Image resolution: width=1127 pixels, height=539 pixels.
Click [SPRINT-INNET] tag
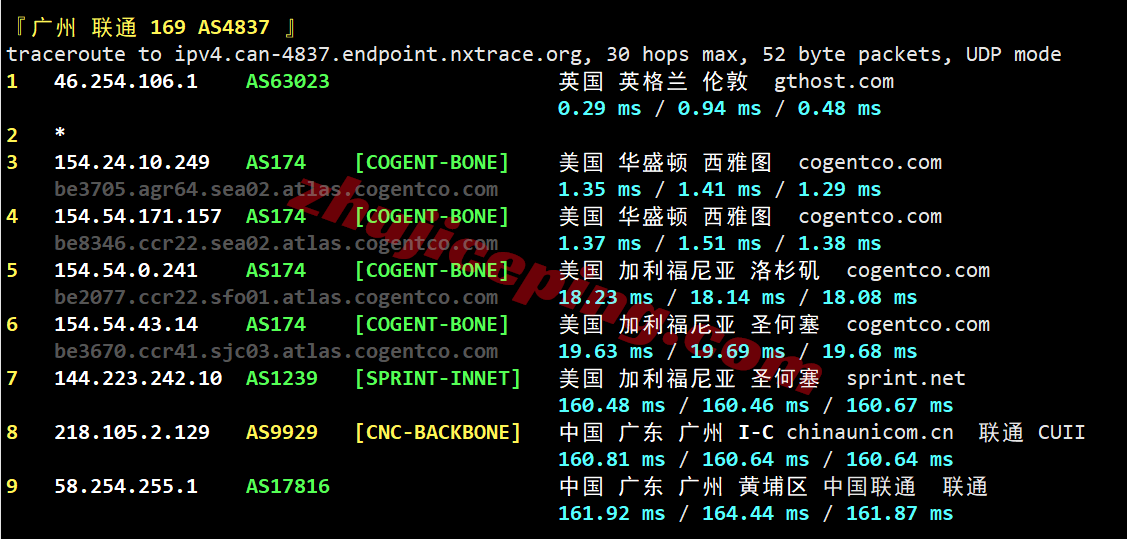coord(437,378)
